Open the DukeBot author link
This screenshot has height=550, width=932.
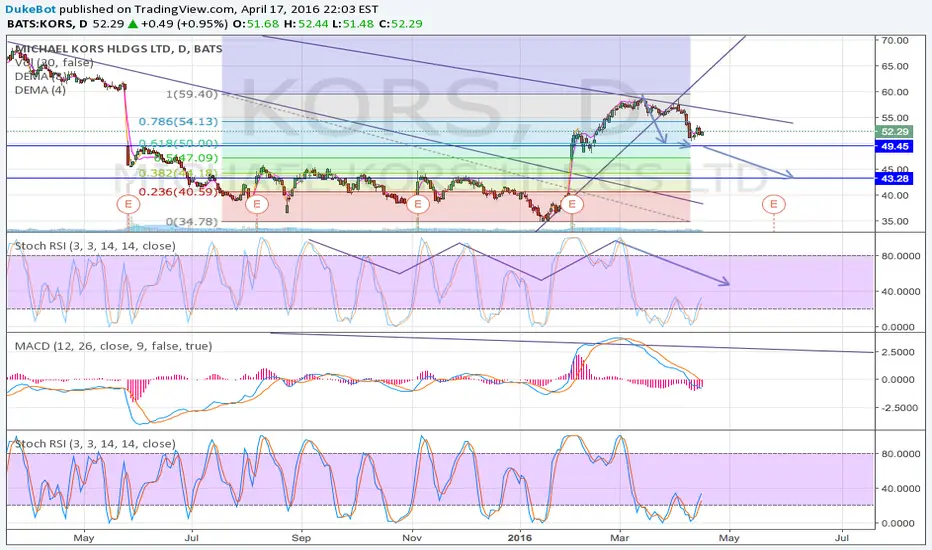point(31,9)
